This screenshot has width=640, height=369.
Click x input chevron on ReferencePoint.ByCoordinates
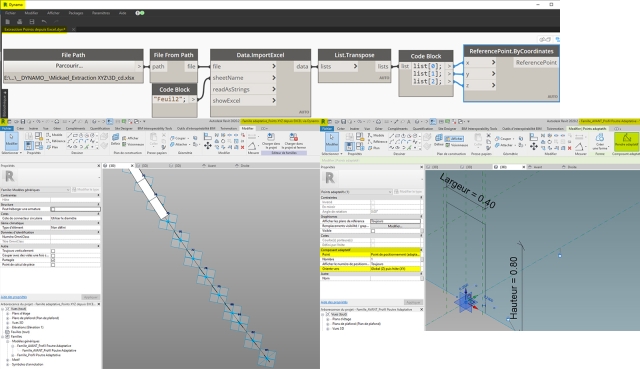click(x=493, y=62)
